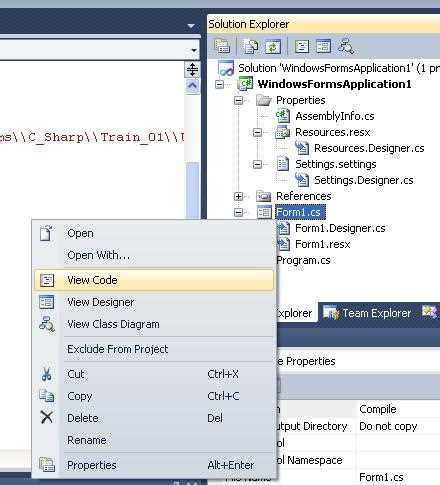Select Form1.Designer.cs in the tree

pyautogui.click(x=340, y=228)
